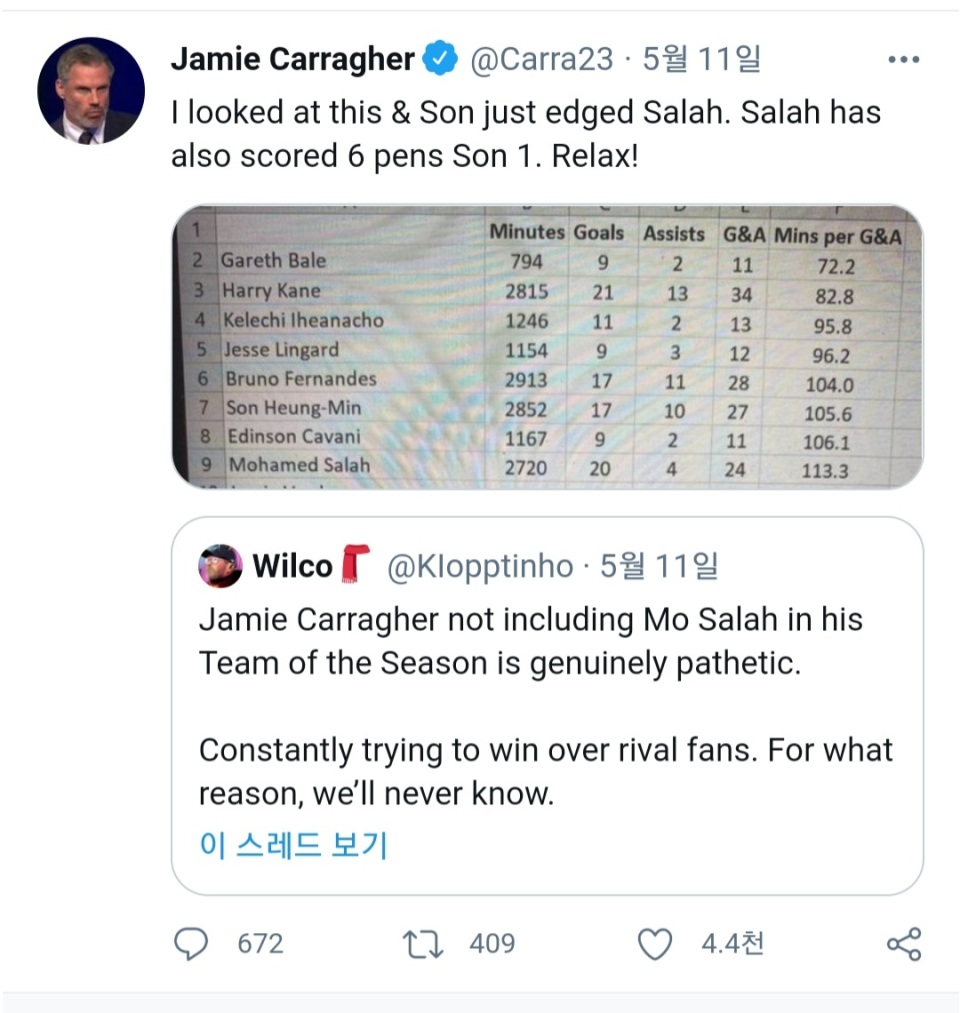The width and height of the screenshot is (960, 1013).
Task: Open the @Klopptinho handle link
Action: coord(480,566)
